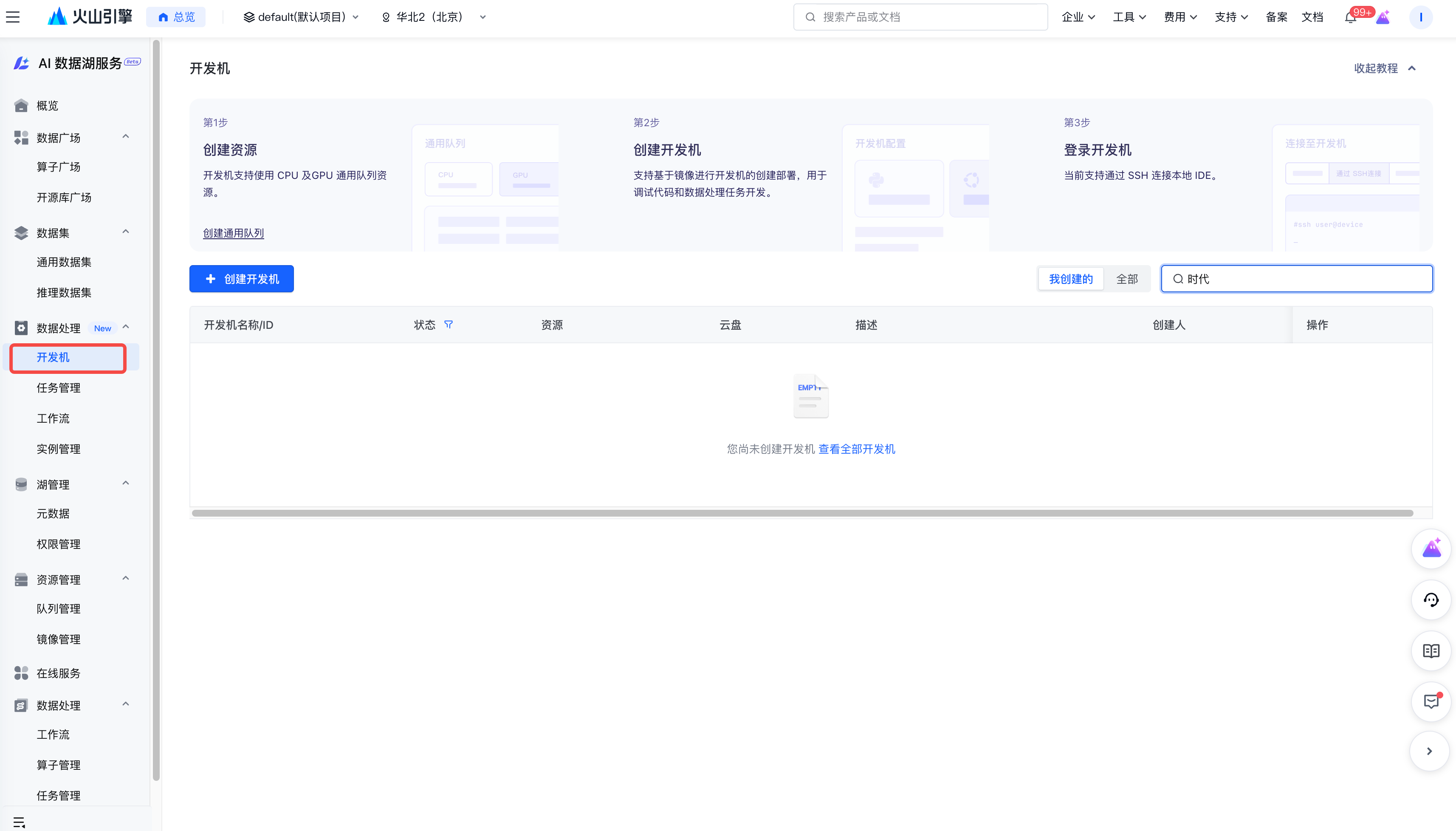Collapse the 数据广场 sidebar section
Image resolution: width=1456 pixels, height=831 pixels.
tap(126, 137)
